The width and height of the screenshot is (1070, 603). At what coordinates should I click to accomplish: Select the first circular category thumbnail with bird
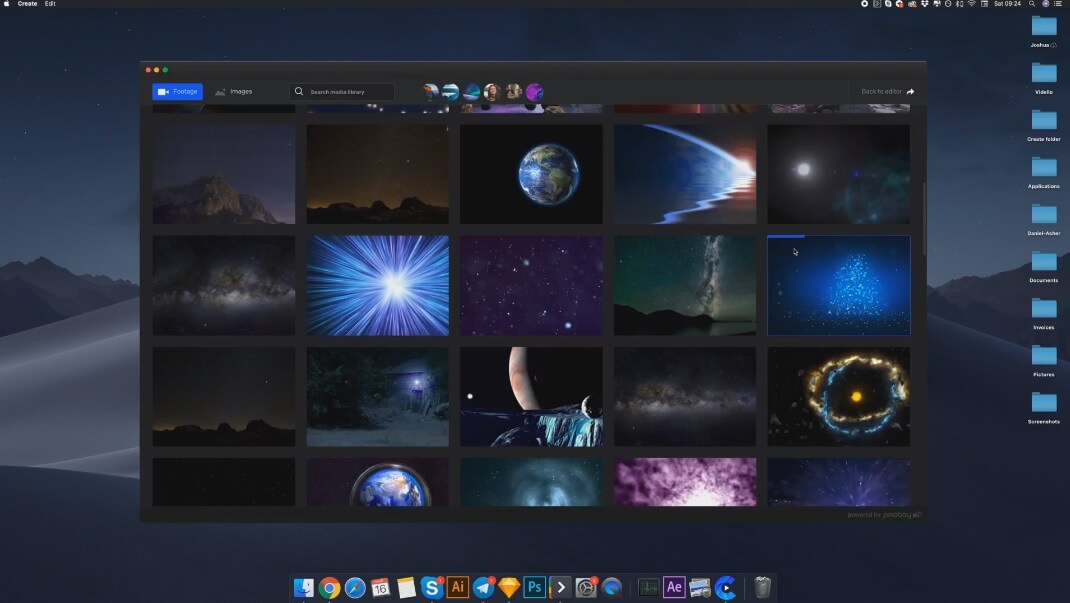coord(431,91)
